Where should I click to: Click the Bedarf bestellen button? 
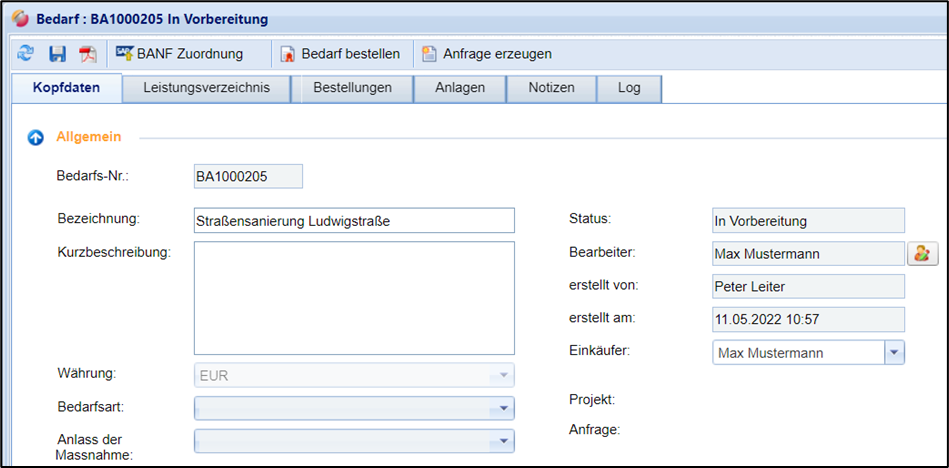tap(340, 54)
